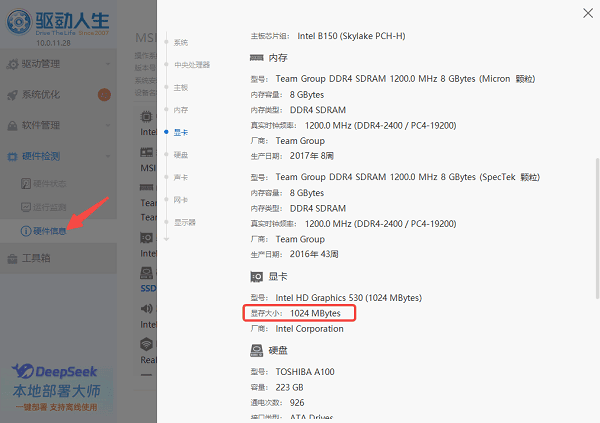Click the orange badge next to 系统优化
The image size is (600, 423).
104,95
